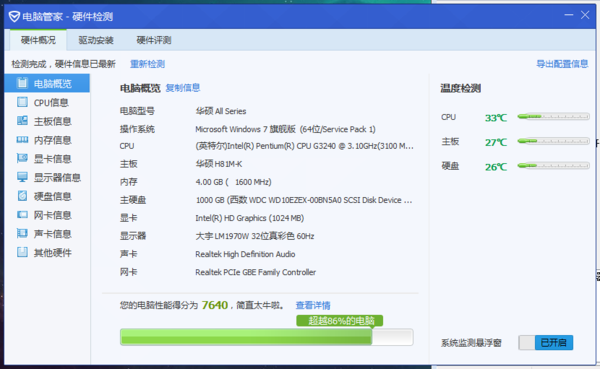Click the 检测完成，硬件信息已最新 status text
The width and height of the screenshot is (600, 369).
tap(63, 64)
